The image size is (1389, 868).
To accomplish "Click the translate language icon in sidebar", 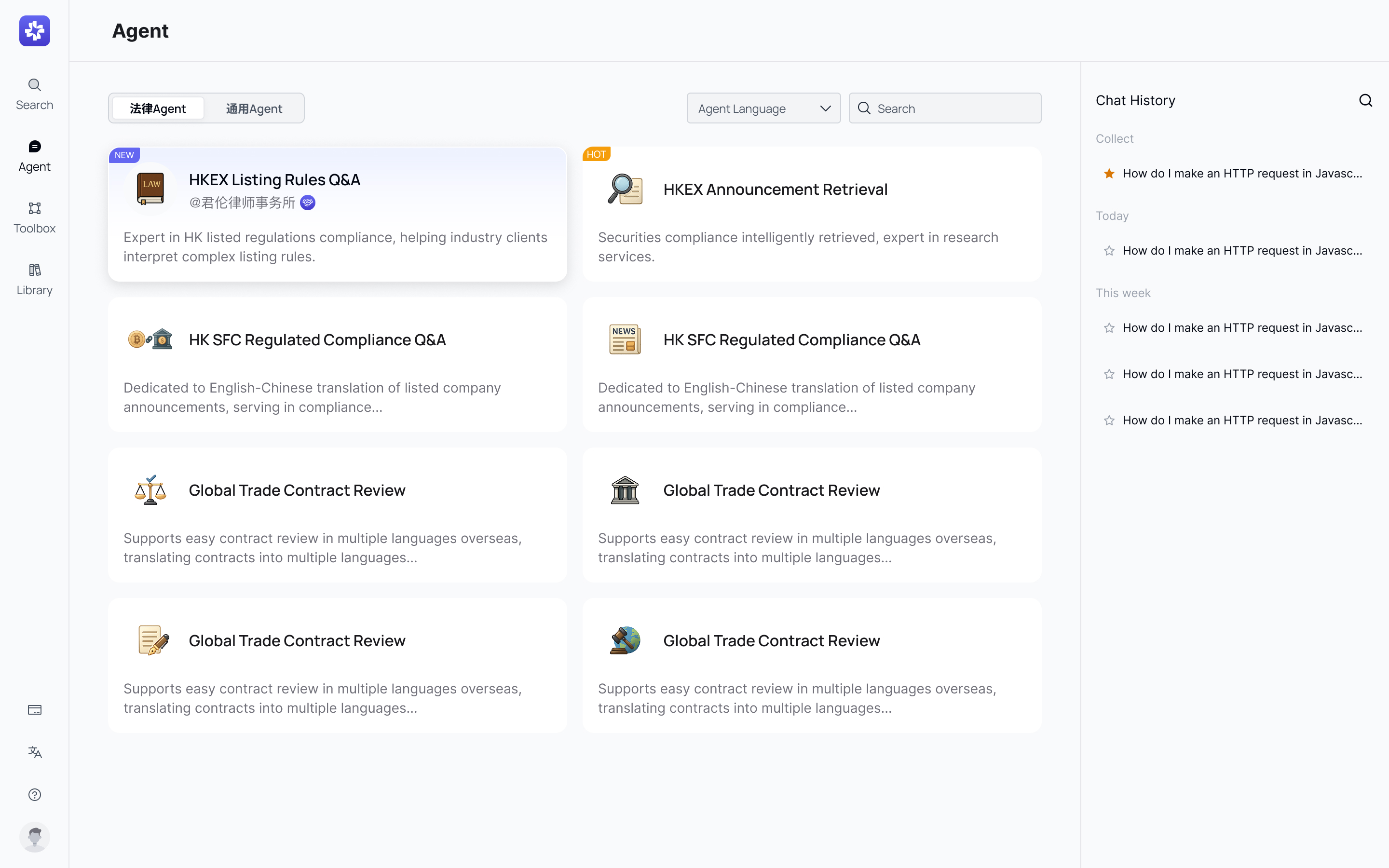I will point(34,752).
